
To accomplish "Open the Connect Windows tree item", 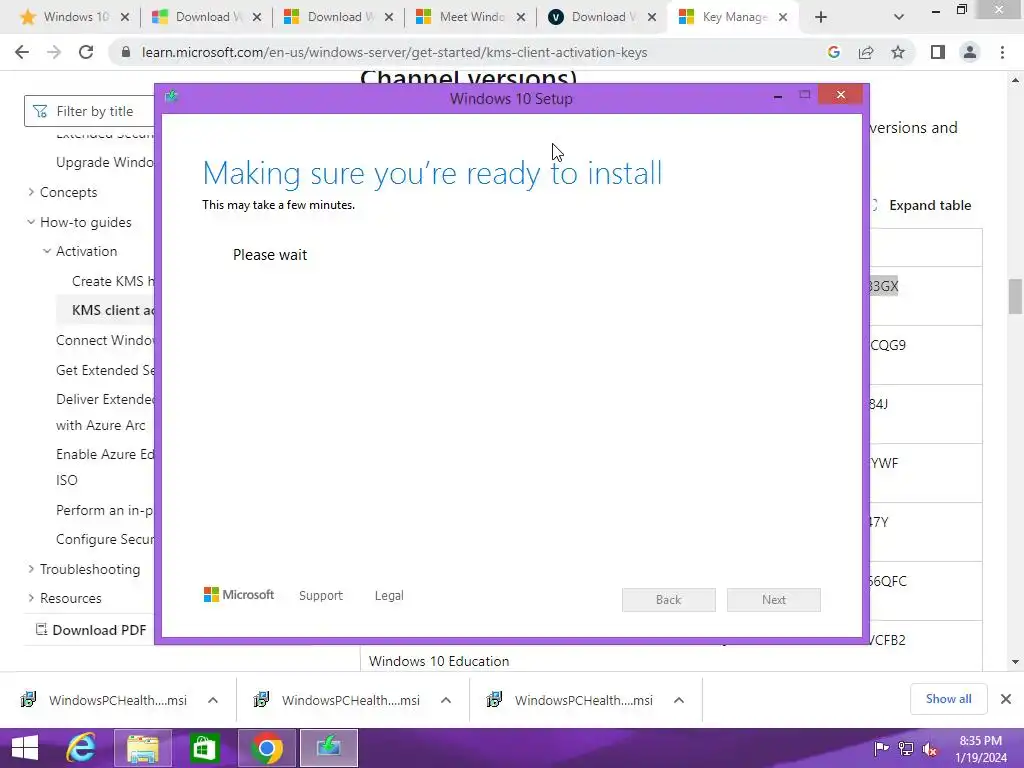I will coord(105,340).
